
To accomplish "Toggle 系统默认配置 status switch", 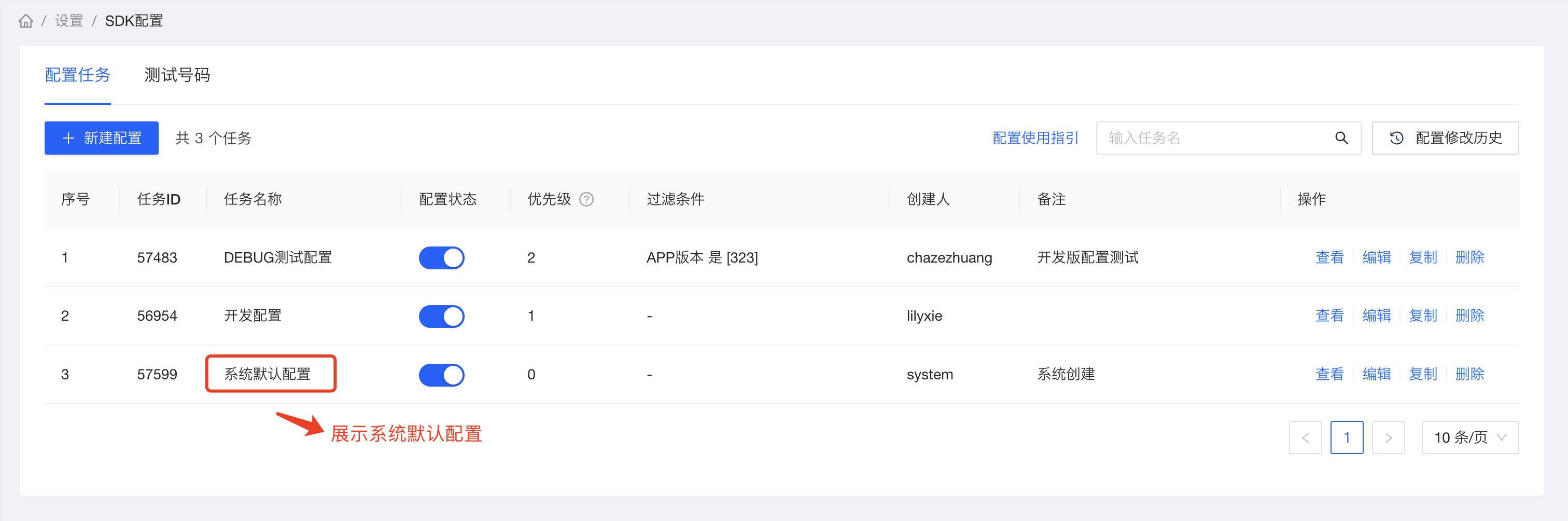I will 441,375.
